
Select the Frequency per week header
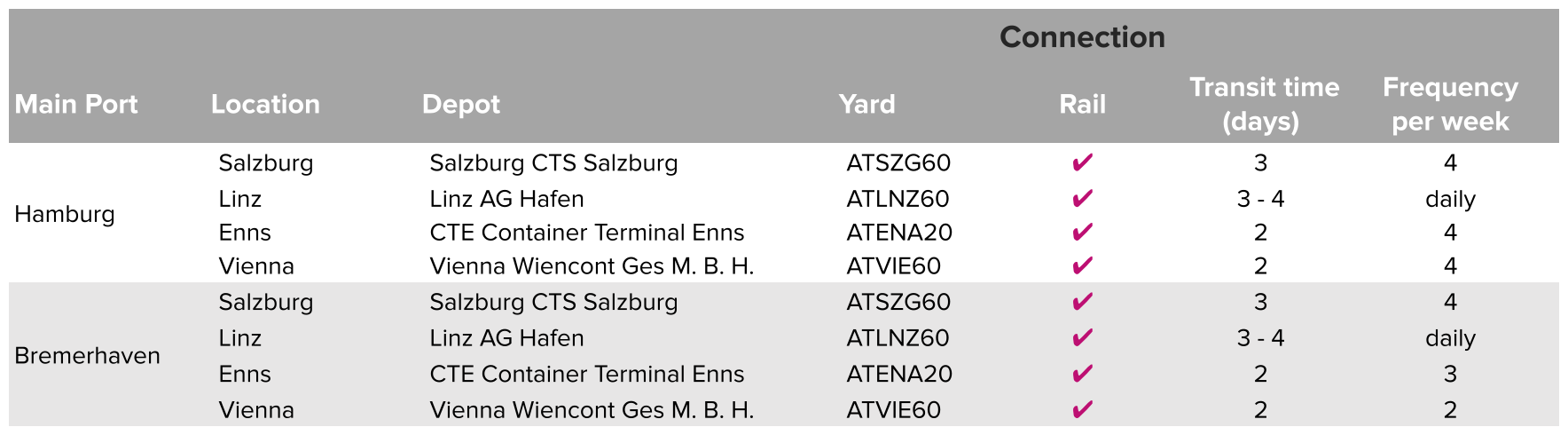(x=1450, y=104)
